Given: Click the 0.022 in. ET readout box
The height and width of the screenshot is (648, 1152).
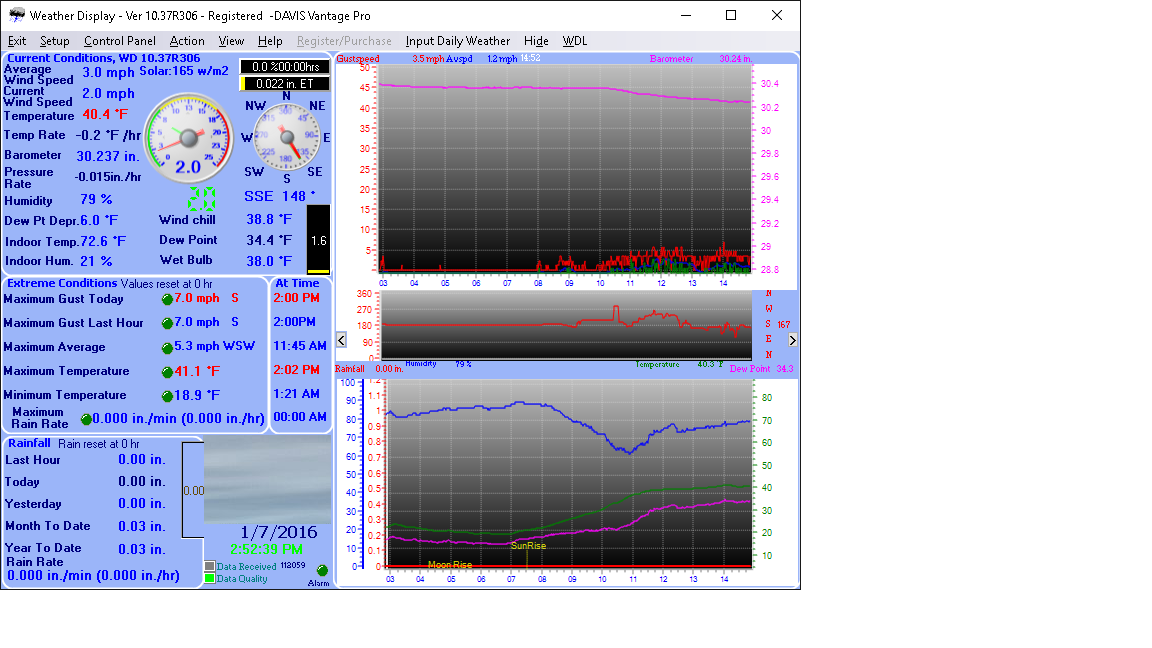Looking at the screenshot, I should click(x=284, y=84).
